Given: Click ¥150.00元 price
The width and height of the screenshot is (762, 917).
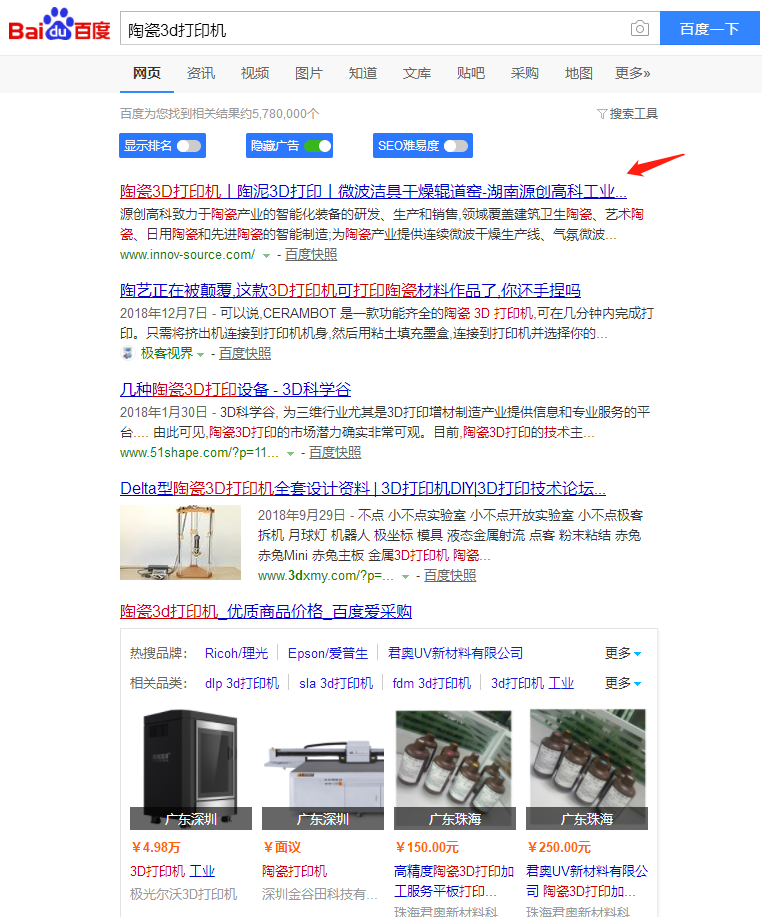Looking at the screenshot, I should pos(427,847).
